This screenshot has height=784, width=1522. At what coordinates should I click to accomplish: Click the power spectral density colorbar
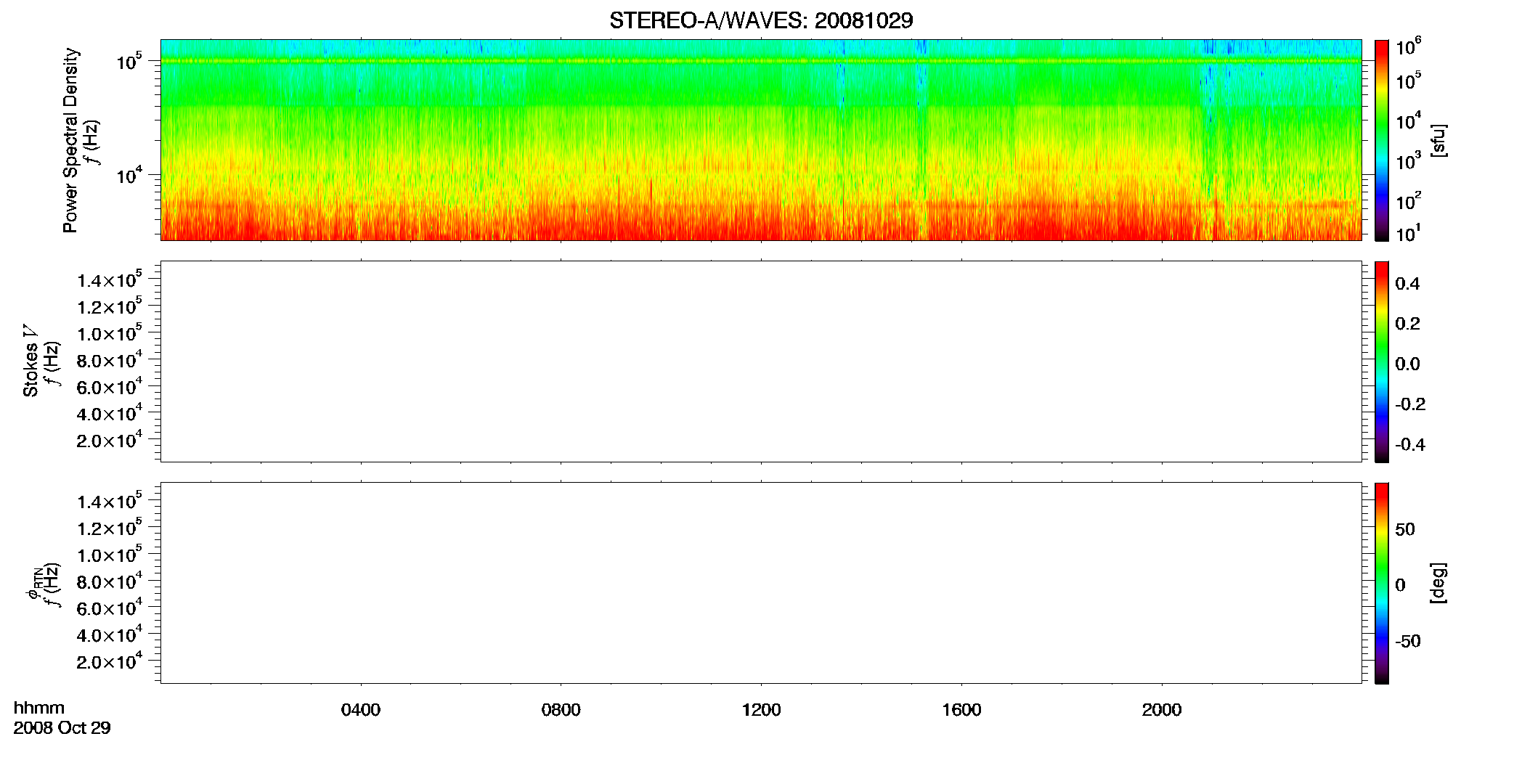1382,140
